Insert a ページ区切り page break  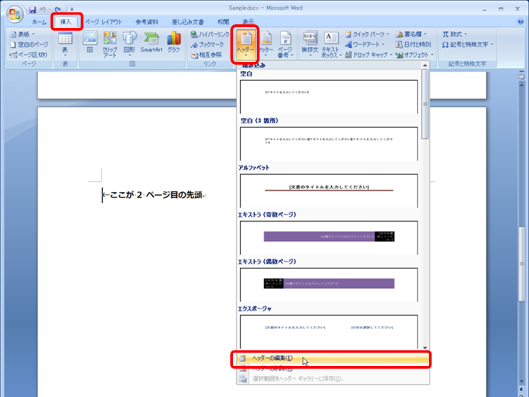pyautogui.click(x=28, y=55)
